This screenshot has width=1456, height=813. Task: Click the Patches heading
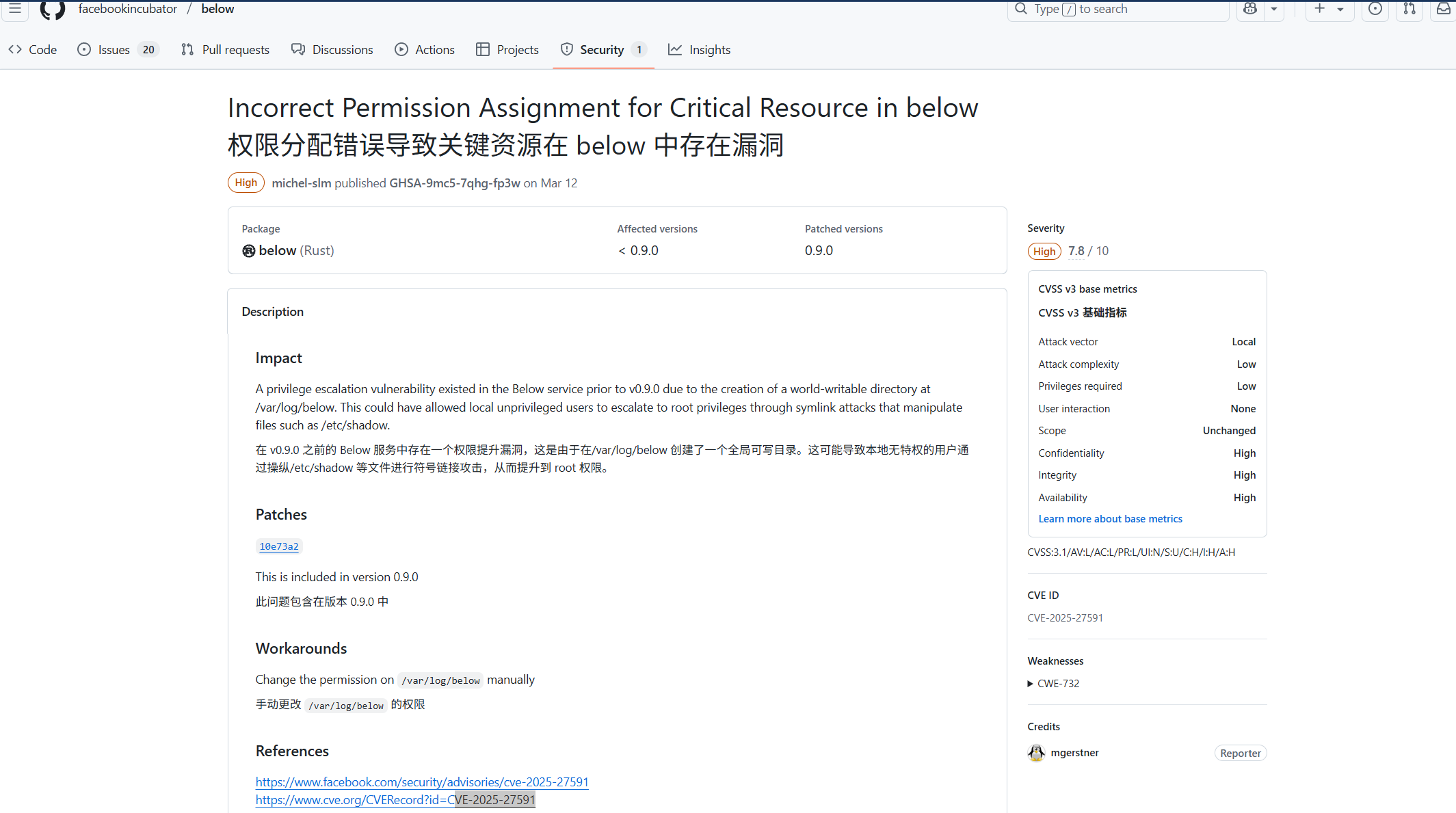281,515
